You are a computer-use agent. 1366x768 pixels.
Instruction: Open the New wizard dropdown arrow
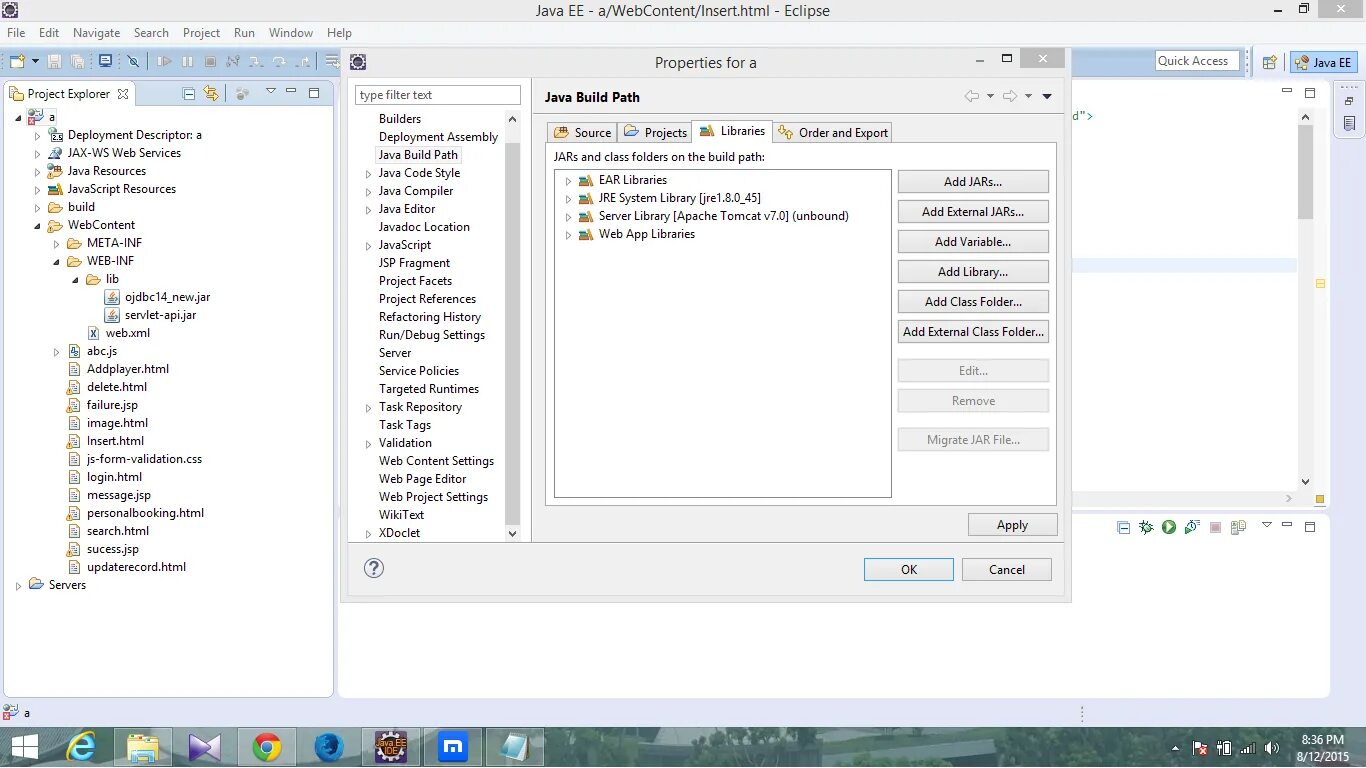(x=35, y=61)
